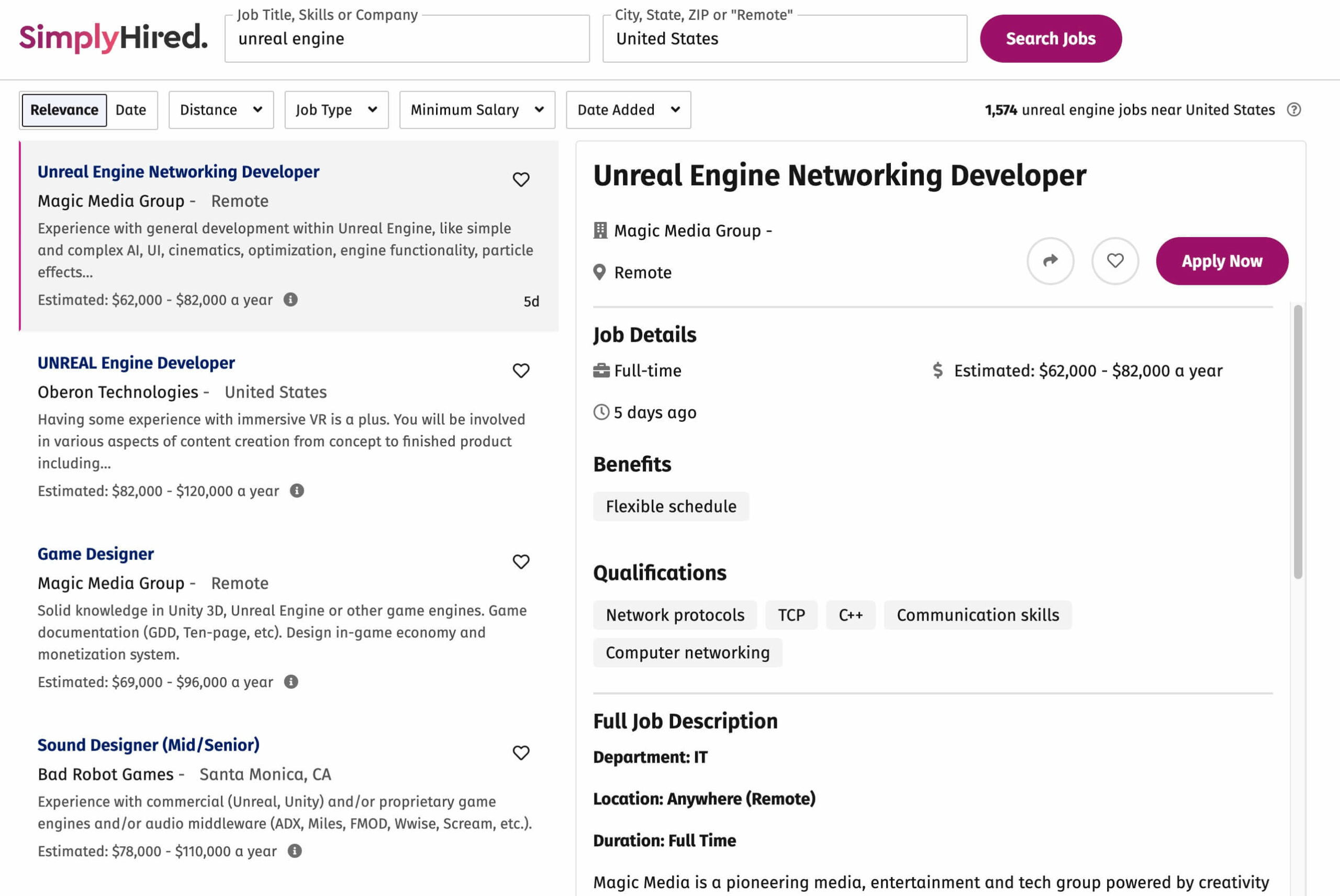The height and width of the screenshot is (896, 1340).
Task: Click salary info icon on Networking Developer listing
Action: click(x=291, y=299)
